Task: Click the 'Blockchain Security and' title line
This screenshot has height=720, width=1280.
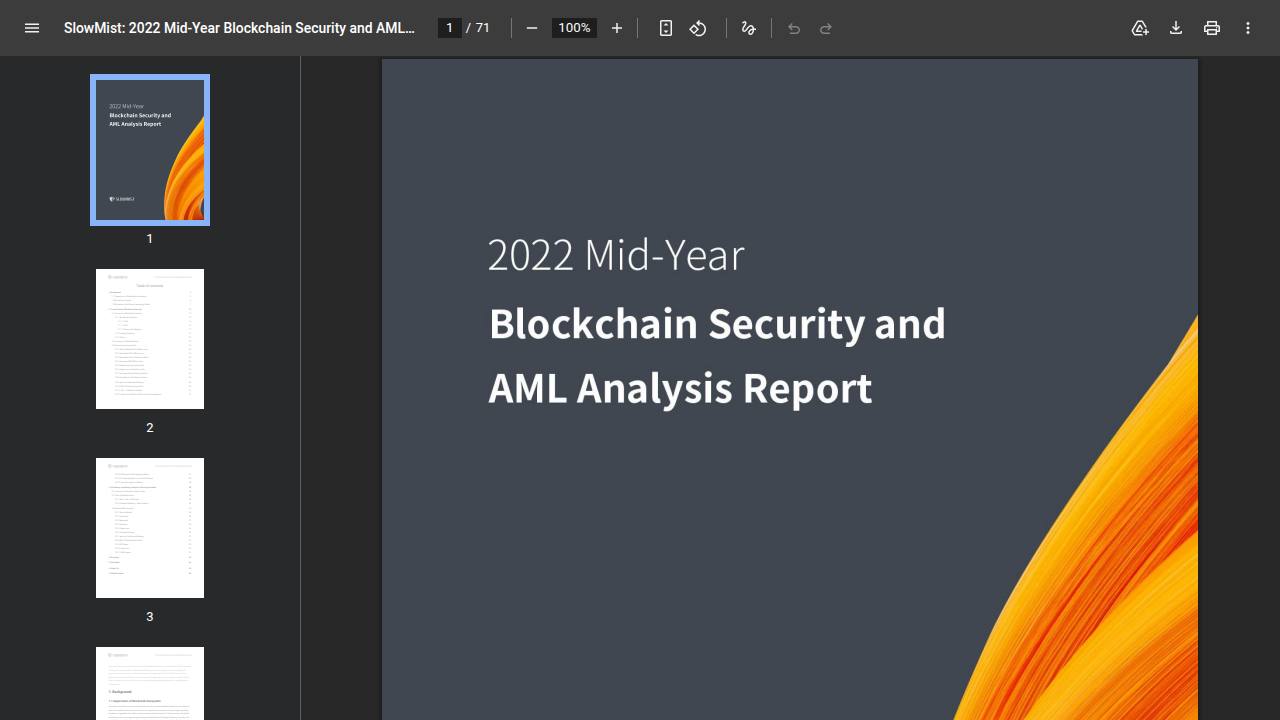Action: tap(717, 324)
